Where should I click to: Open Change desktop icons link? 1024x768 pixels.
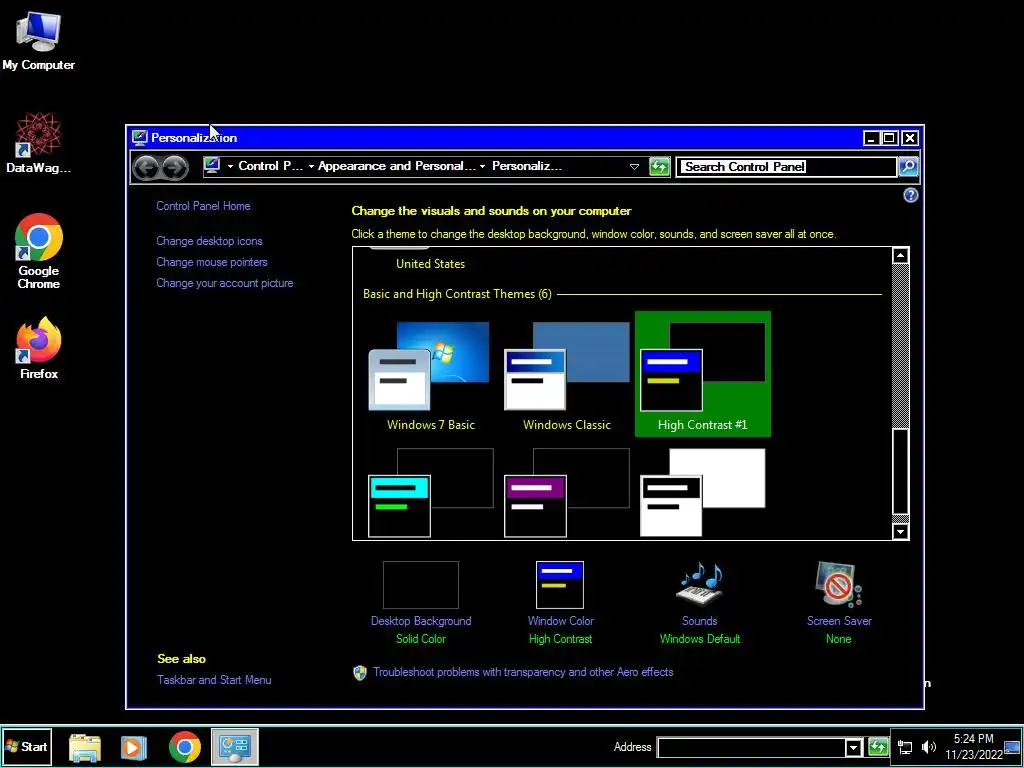tap(209, 241)
